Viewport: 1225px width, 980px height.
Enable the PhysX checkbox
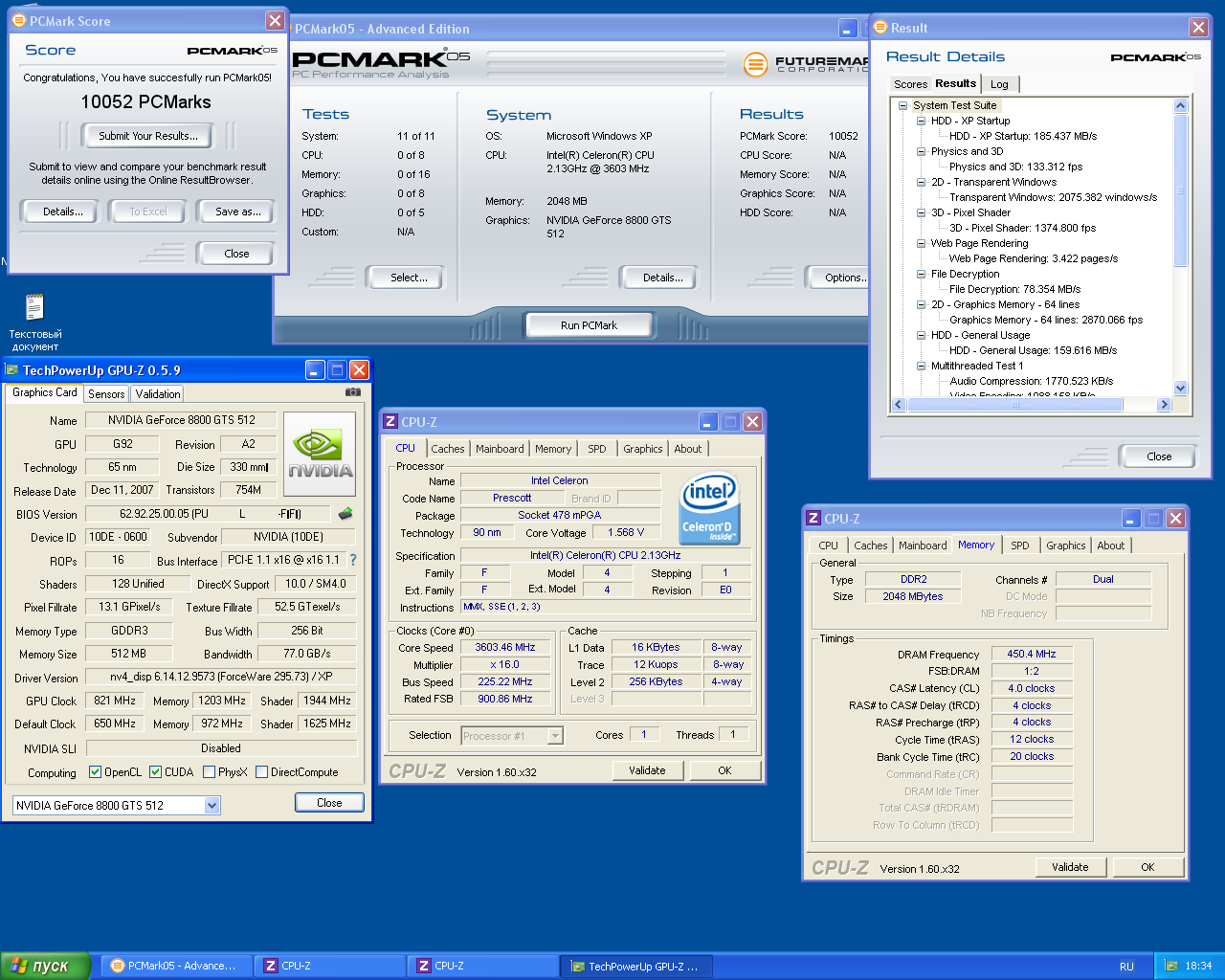pos(209,772)
